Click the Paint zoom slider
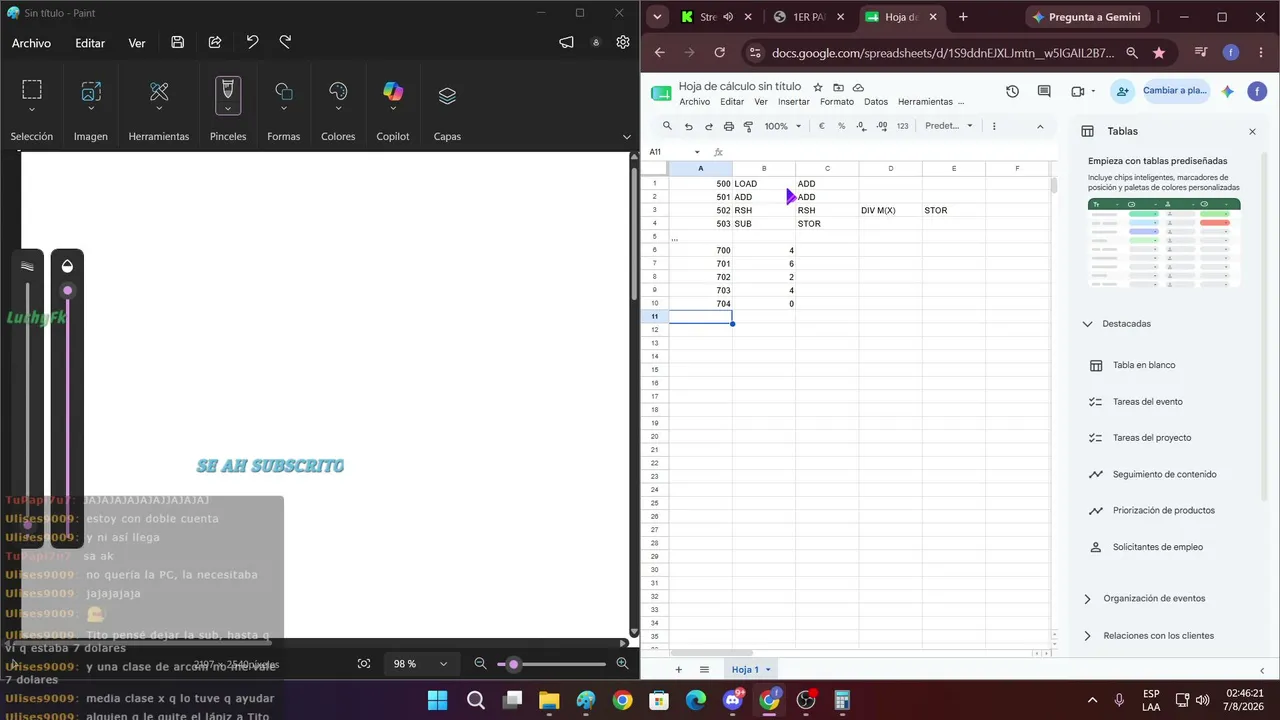1280x720 pixels. point(551,664)
